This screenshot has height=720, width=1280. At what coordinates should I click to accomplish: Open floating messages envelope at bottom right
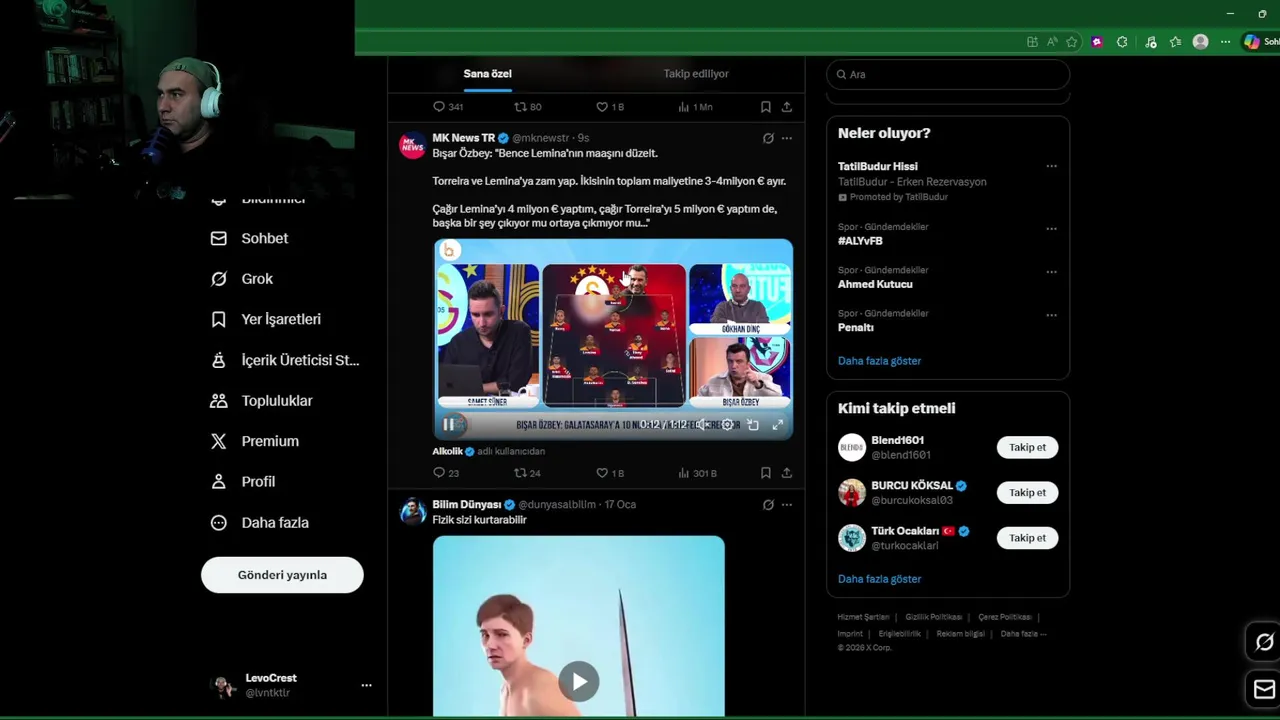coord(1264,689)
